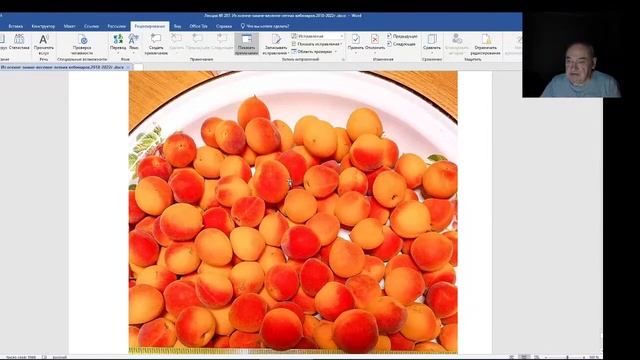Screen dimensions: 640x360
Task: Expand the Отклонить dropdown arrow
Action: pyautogui.click(x=375, y=53)
